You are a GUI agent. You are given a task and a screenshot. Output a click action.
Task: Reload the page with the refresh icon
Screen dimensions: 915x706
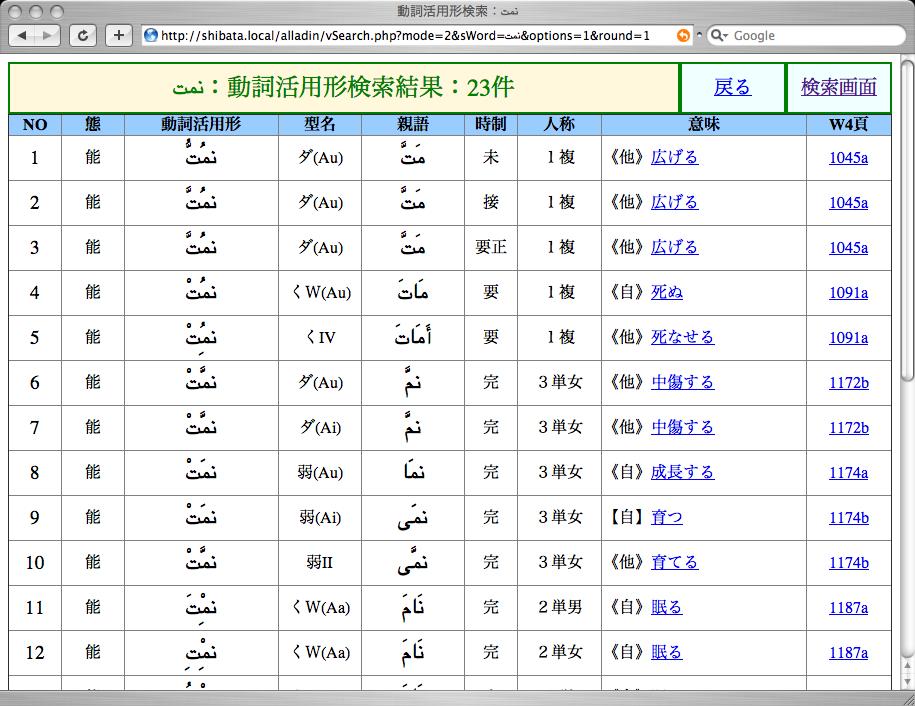tap(83, 35)
